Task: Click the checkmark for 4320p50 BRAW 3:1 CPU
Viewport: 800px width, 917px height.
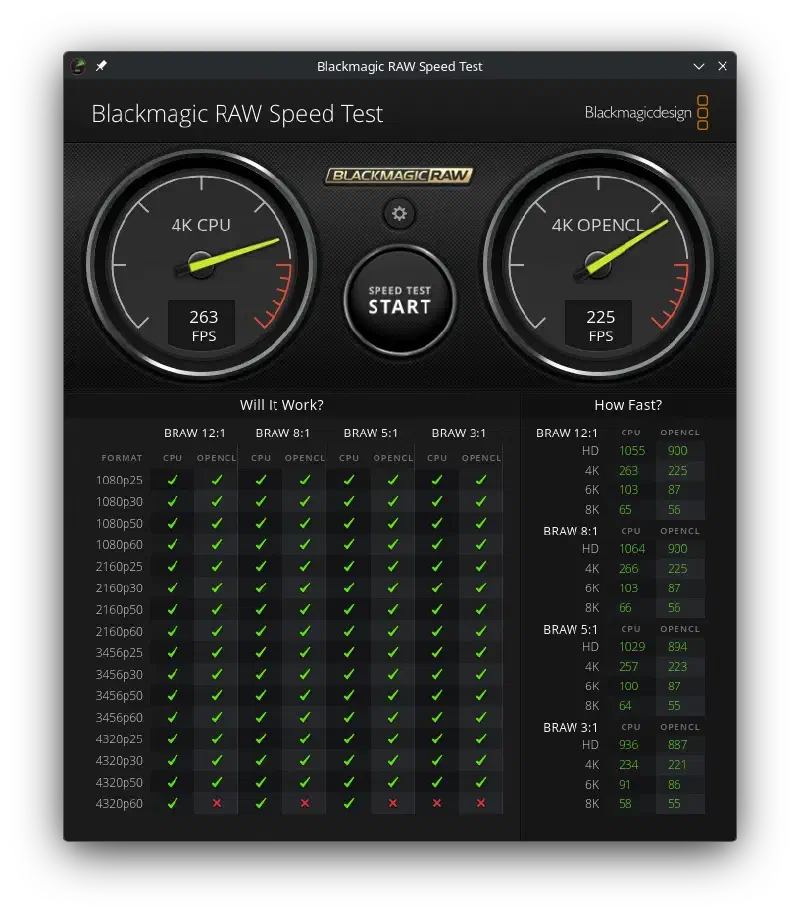Action: [437, 782]
